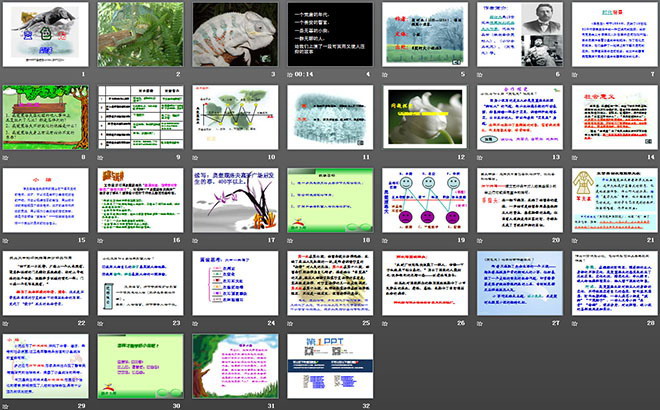Click the black slide 4 with white text

329,33
